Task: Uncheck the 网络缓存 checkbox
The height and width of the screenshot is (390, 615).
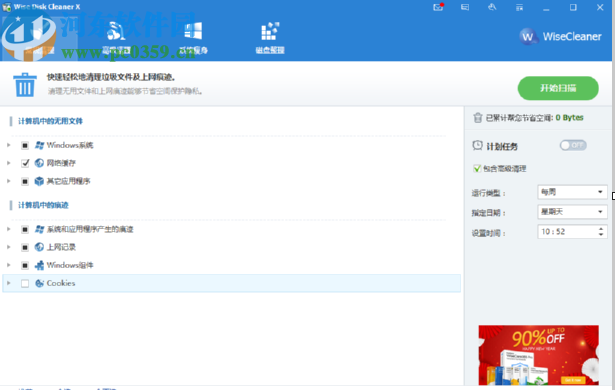Action: click(25, 163)
